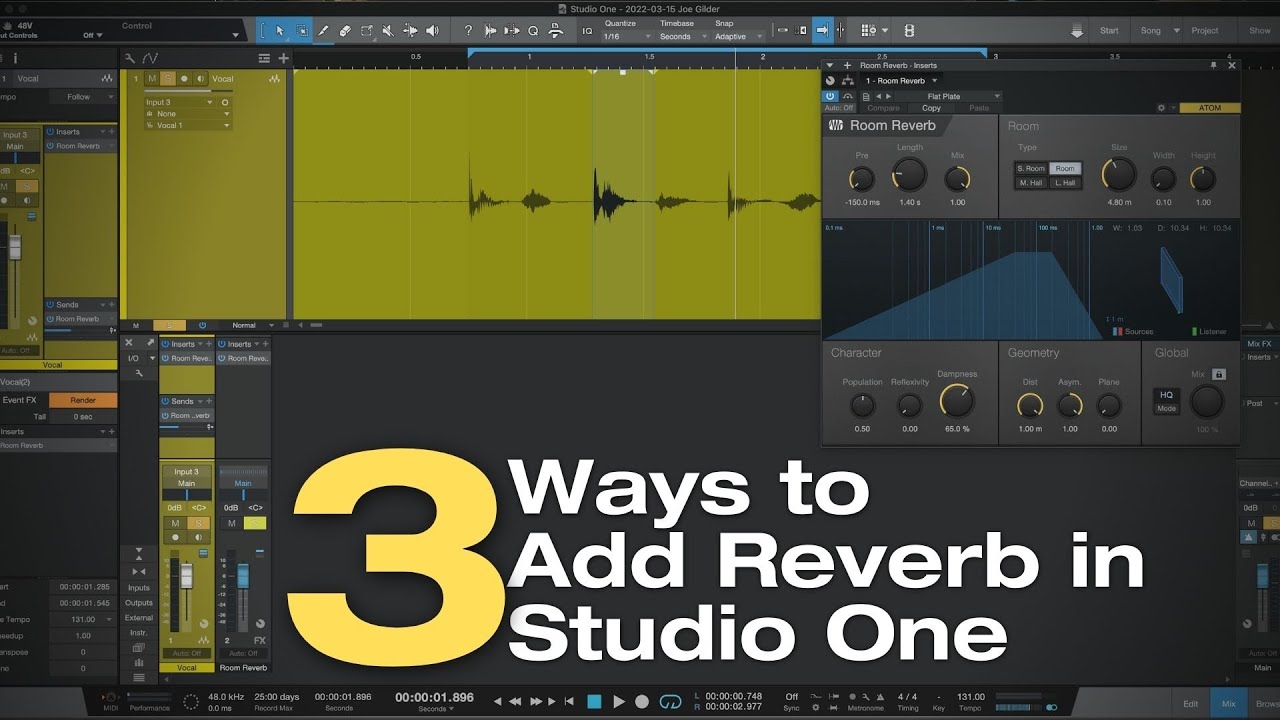Click Return to Zero transport button

tap(569, 702)
